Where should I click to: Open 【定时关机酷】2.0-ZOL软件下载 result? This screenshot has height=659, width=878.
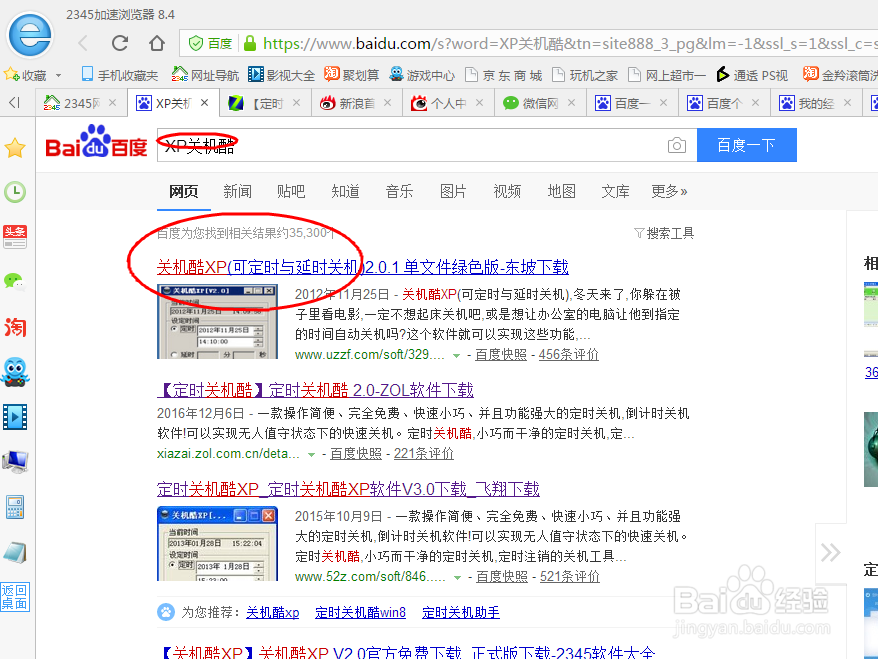[315, 390]
